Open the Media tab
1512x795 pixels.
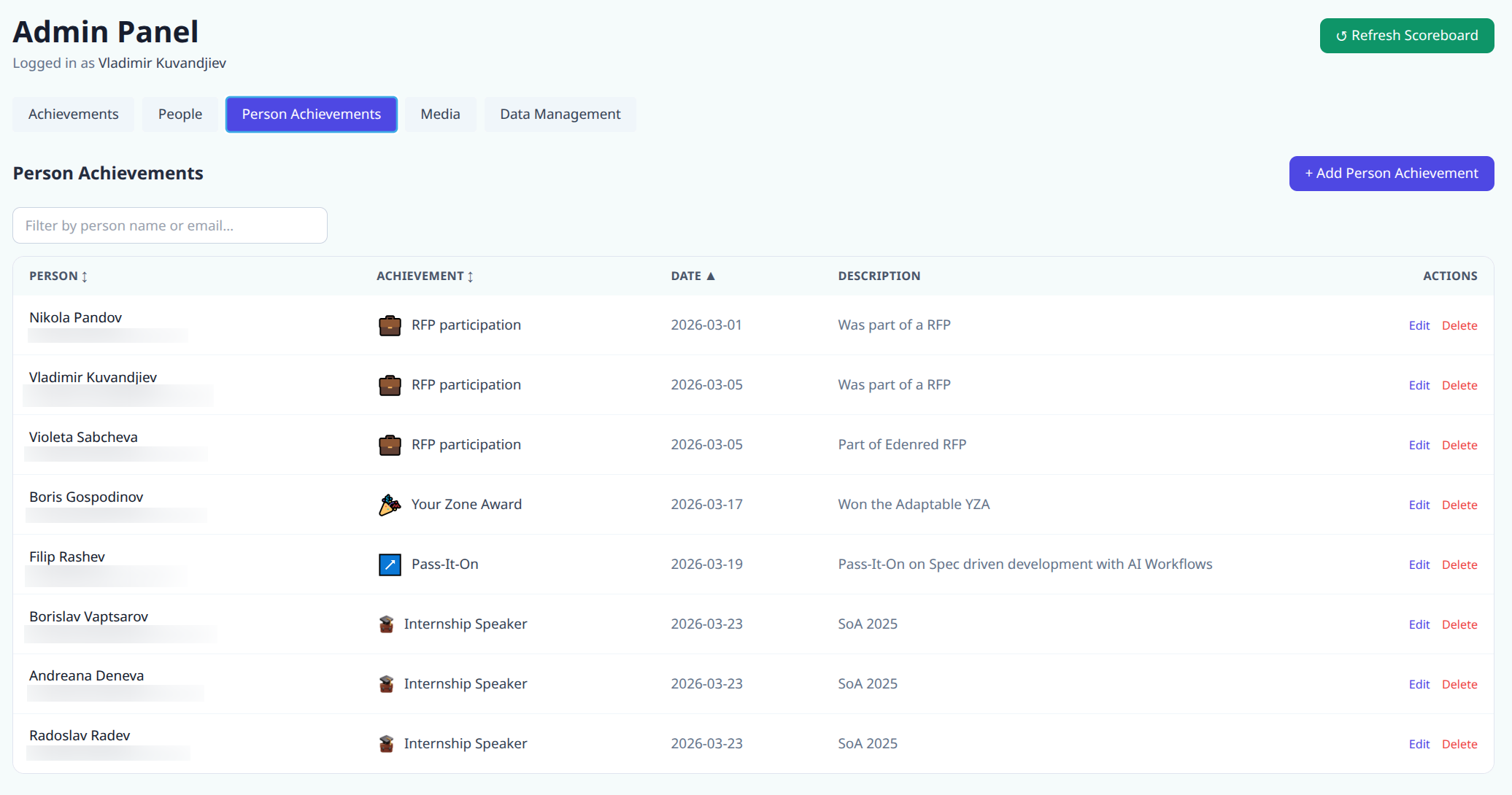440,115
